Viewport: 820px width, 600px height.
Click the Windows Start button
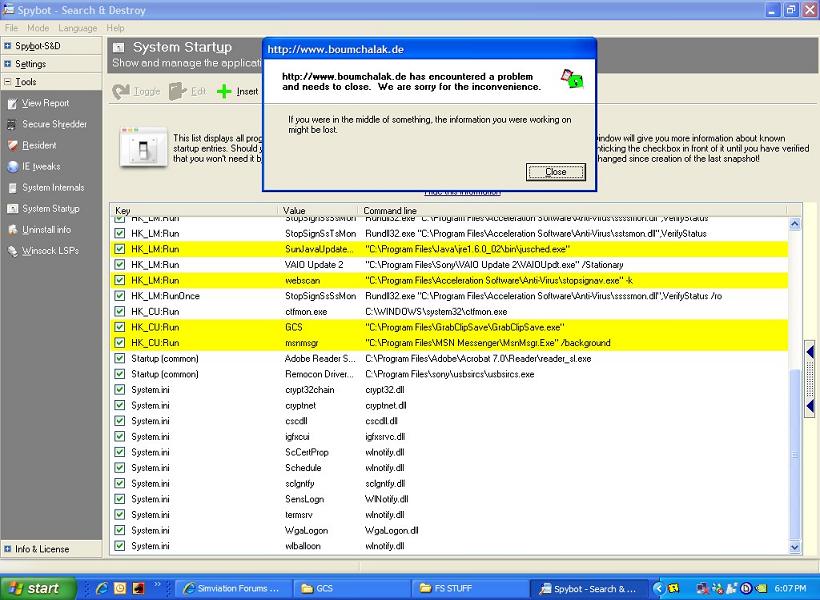[x=33, y=588]
